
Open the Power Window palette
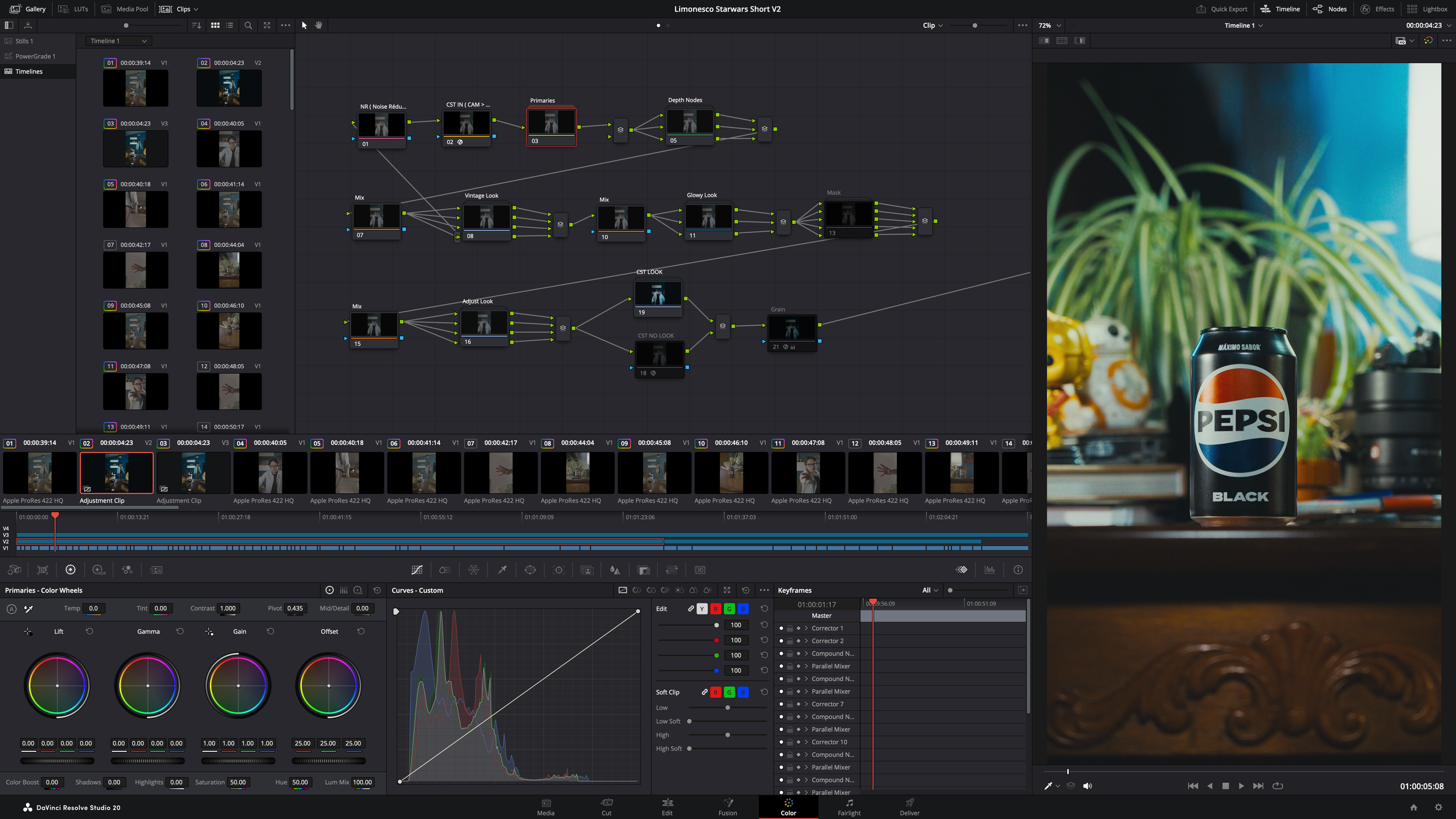click(x=530, y=570)
